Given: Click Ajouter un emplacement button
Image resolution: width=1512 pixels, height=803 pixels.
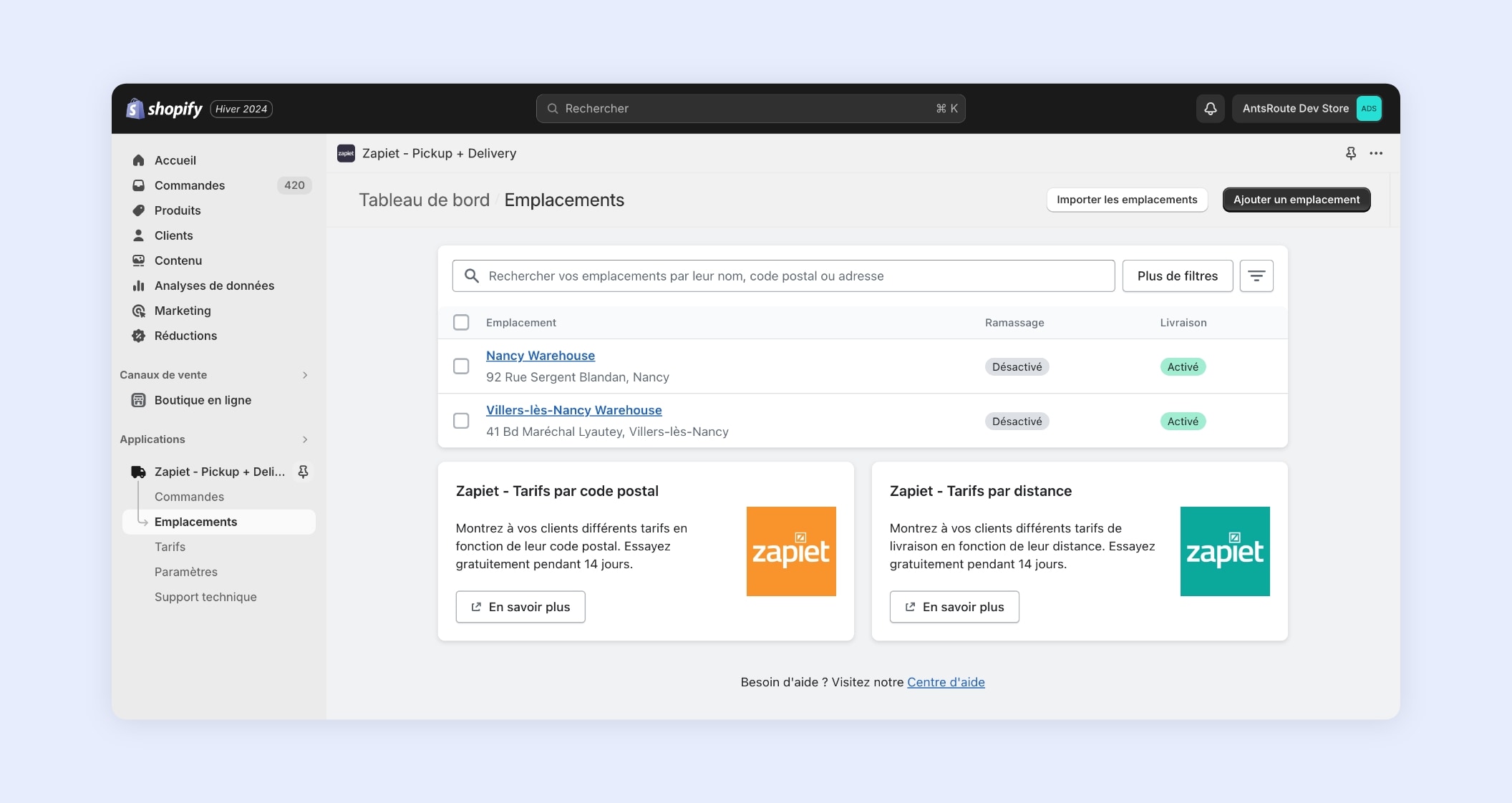Looking at the screenshot, I should click(1296, 200).
